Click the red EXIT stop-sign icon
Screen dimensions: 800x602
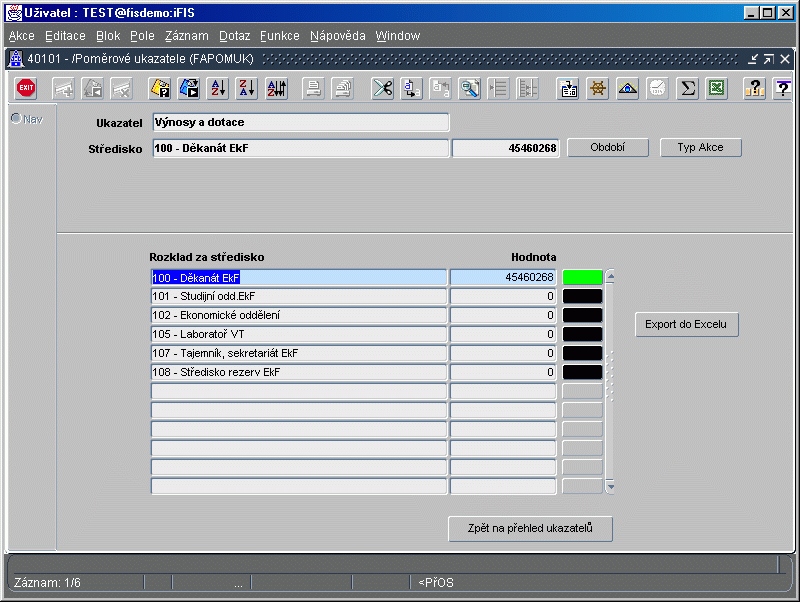point(26,89)
